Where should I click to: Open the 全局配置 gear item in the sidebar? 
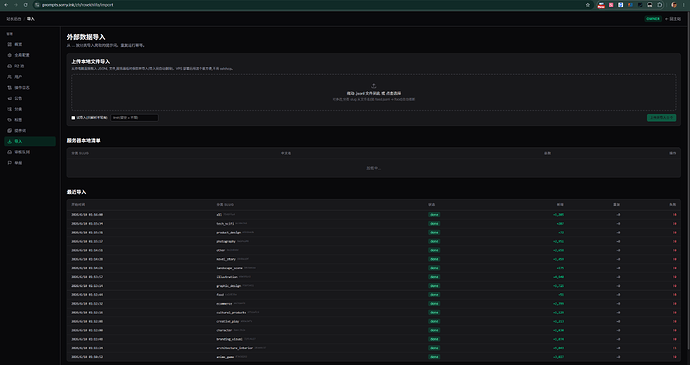(29, 55)
